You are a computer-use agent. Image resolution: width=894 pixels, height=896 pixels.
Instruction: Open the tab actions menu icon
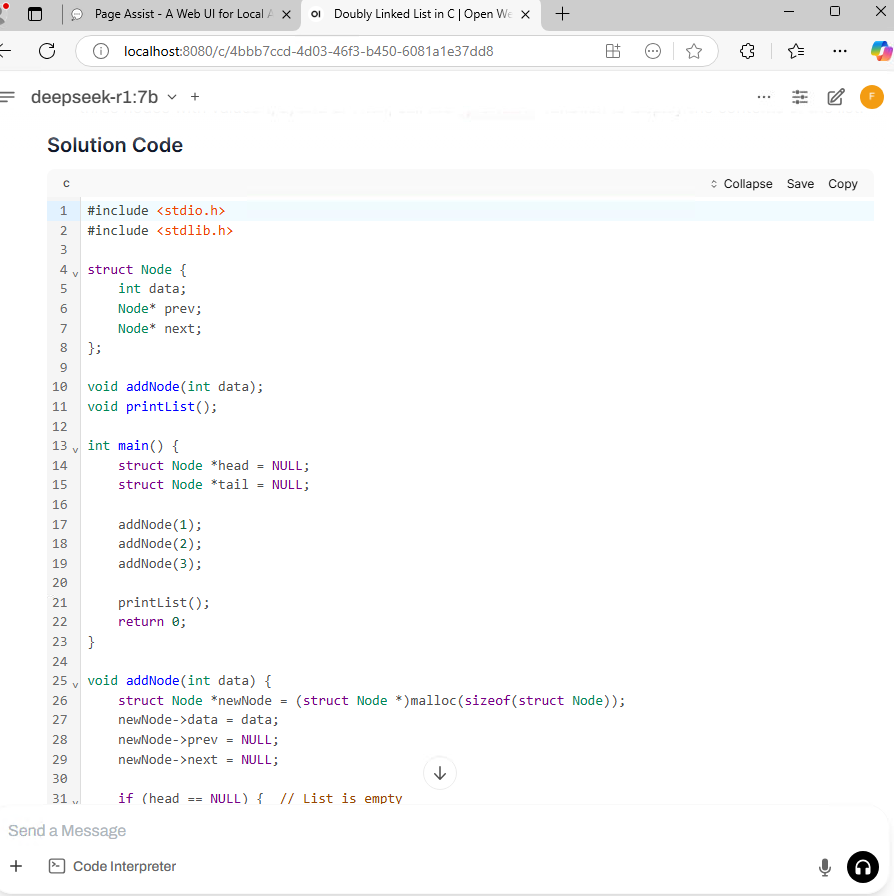point(35,14)
